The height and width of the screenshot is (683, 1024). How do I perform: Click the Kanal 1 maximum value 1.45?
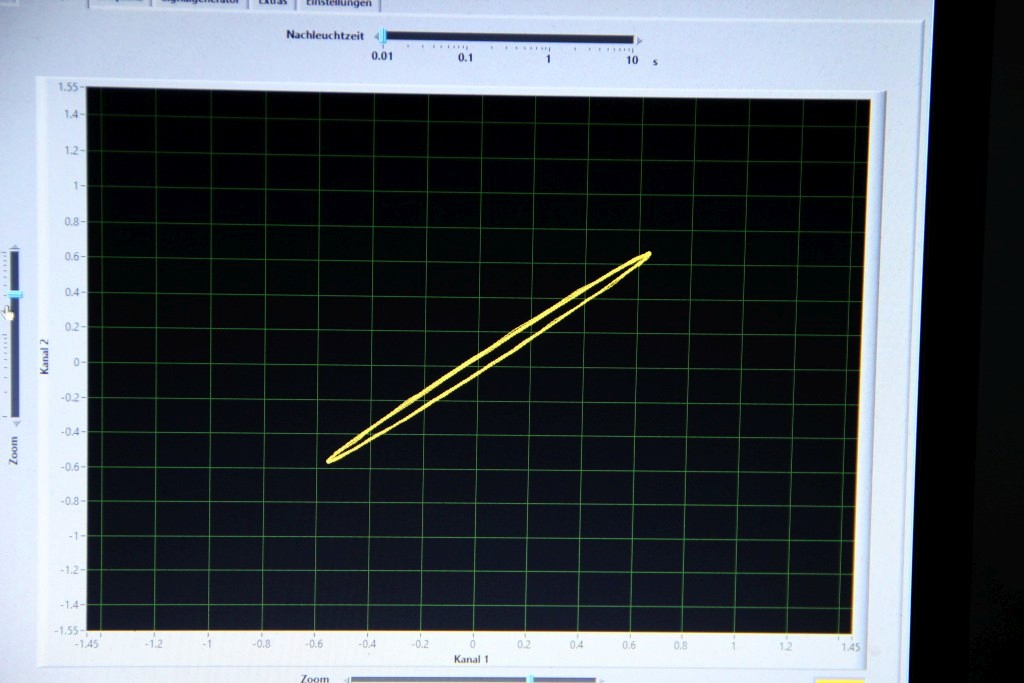[850, 648]
